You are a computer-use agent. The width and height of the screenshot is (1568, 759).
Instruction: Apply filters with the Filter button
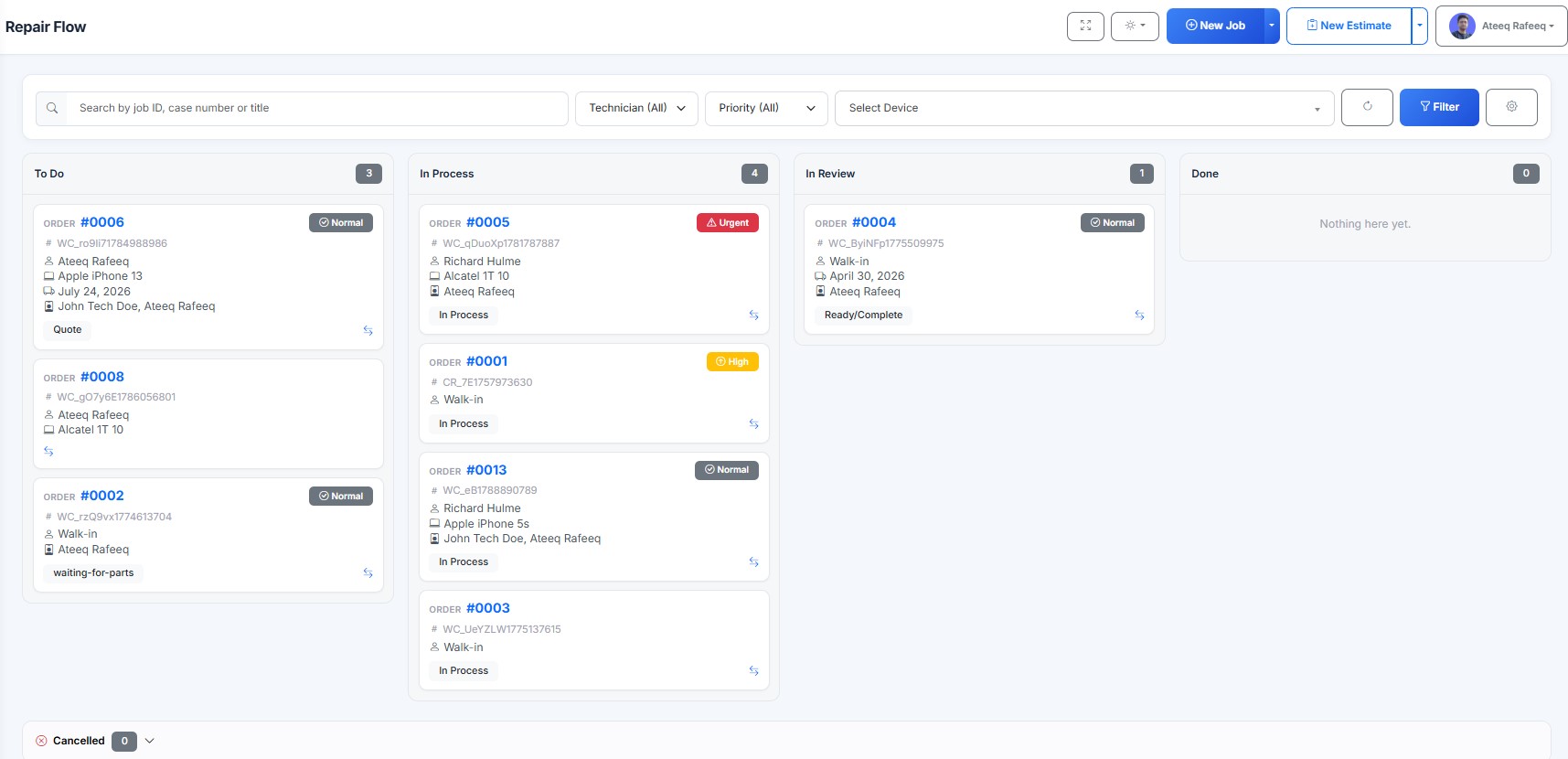click(1439, 107)
